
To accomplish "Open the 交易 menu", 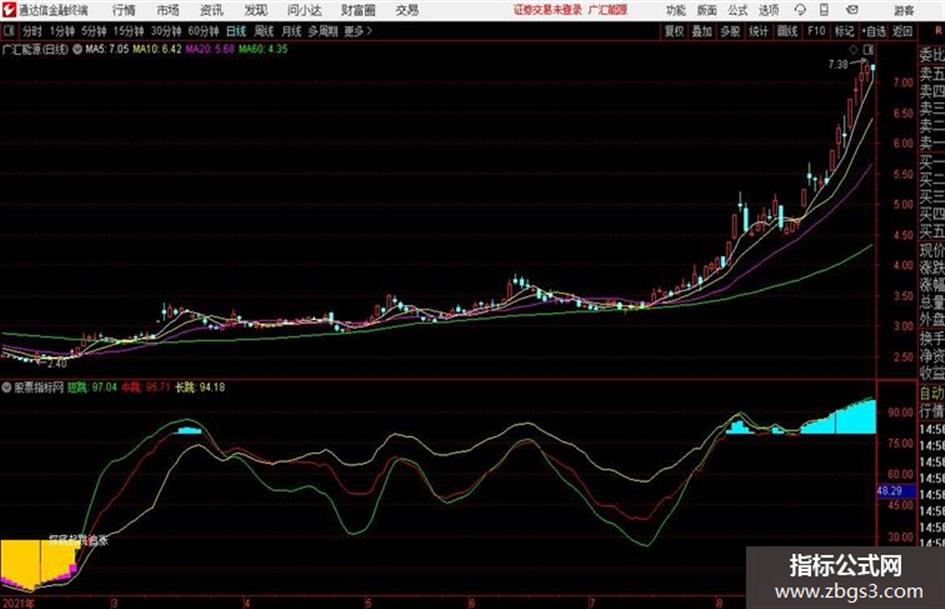I will tap(407, 10).
